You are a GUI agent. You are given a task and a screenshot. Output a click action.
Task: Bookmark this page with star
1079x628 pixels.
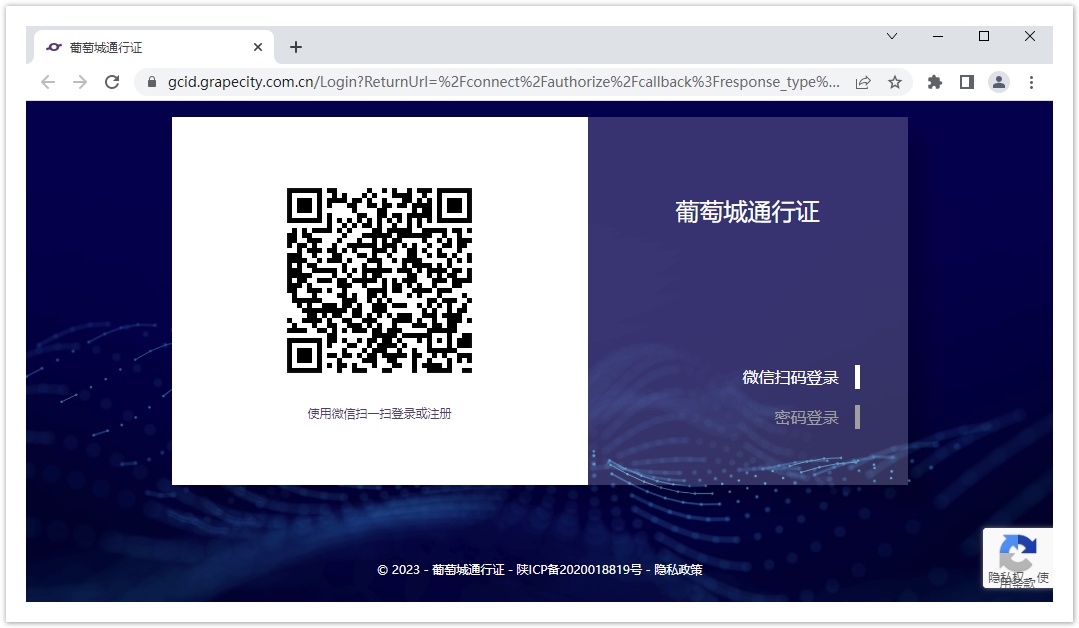click(x=895, y=83)
